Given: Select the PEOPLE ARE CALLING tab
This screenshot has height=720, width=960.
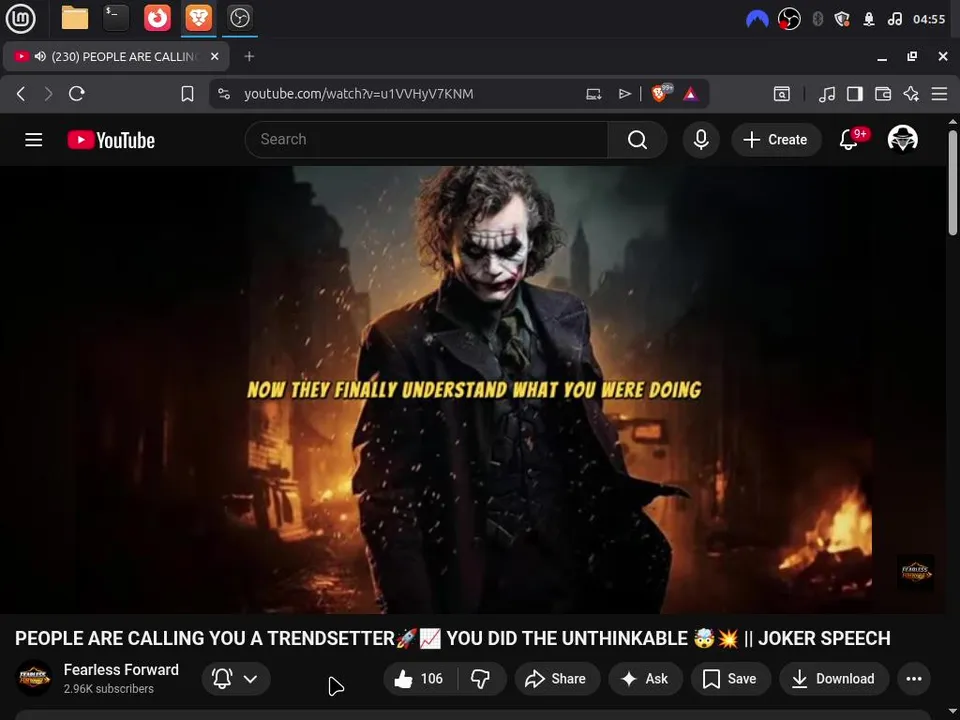Looking at the screenshot, I should (x=116, y=56).
